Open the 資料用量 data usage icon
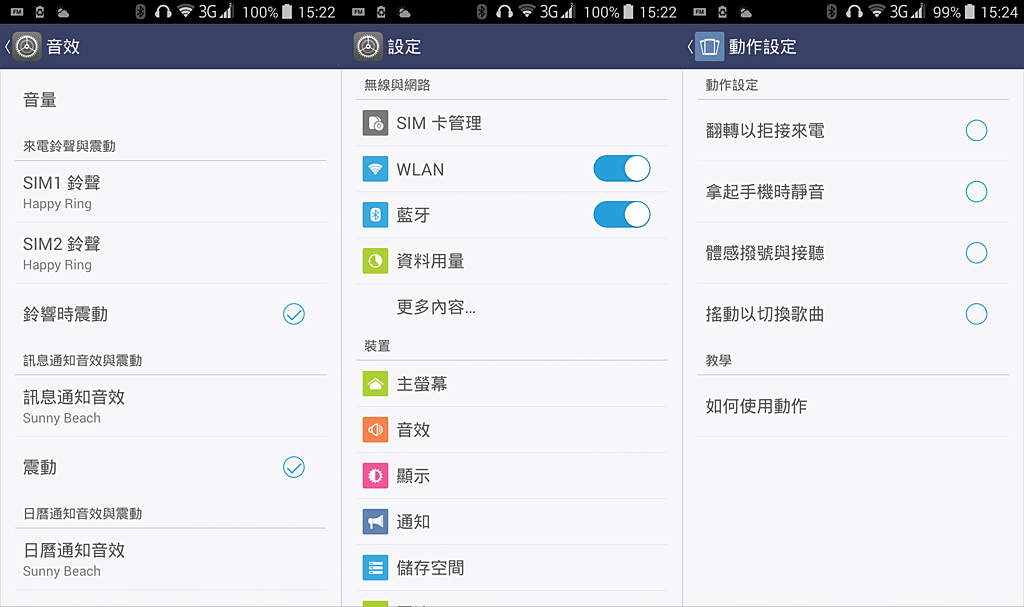Image resolution: width=1024 pixels, height=607 pixels. (375, 261)
